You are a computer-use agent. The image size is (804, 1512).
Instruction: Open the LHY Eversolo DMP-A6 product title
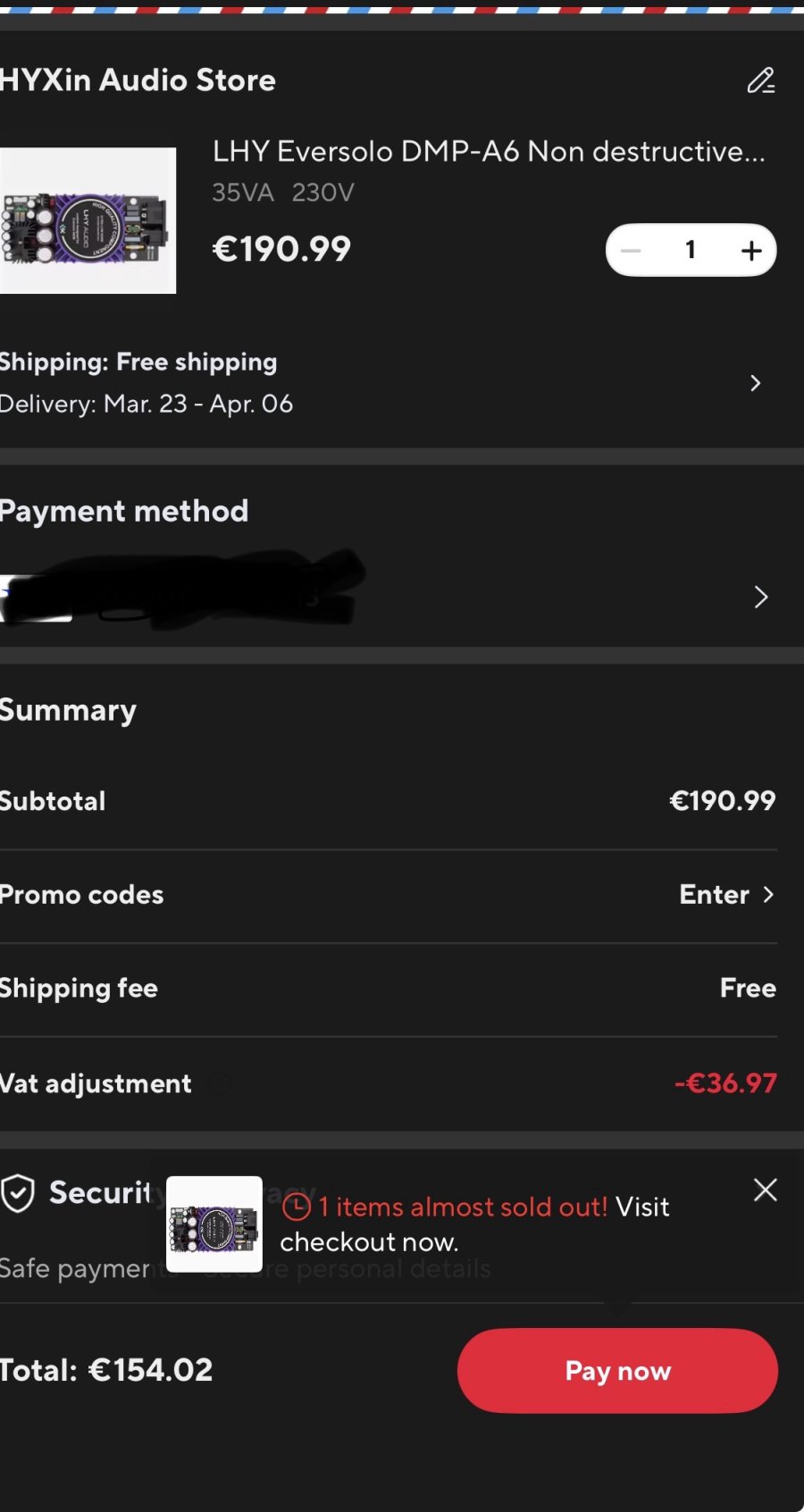[x=488, y=152]
